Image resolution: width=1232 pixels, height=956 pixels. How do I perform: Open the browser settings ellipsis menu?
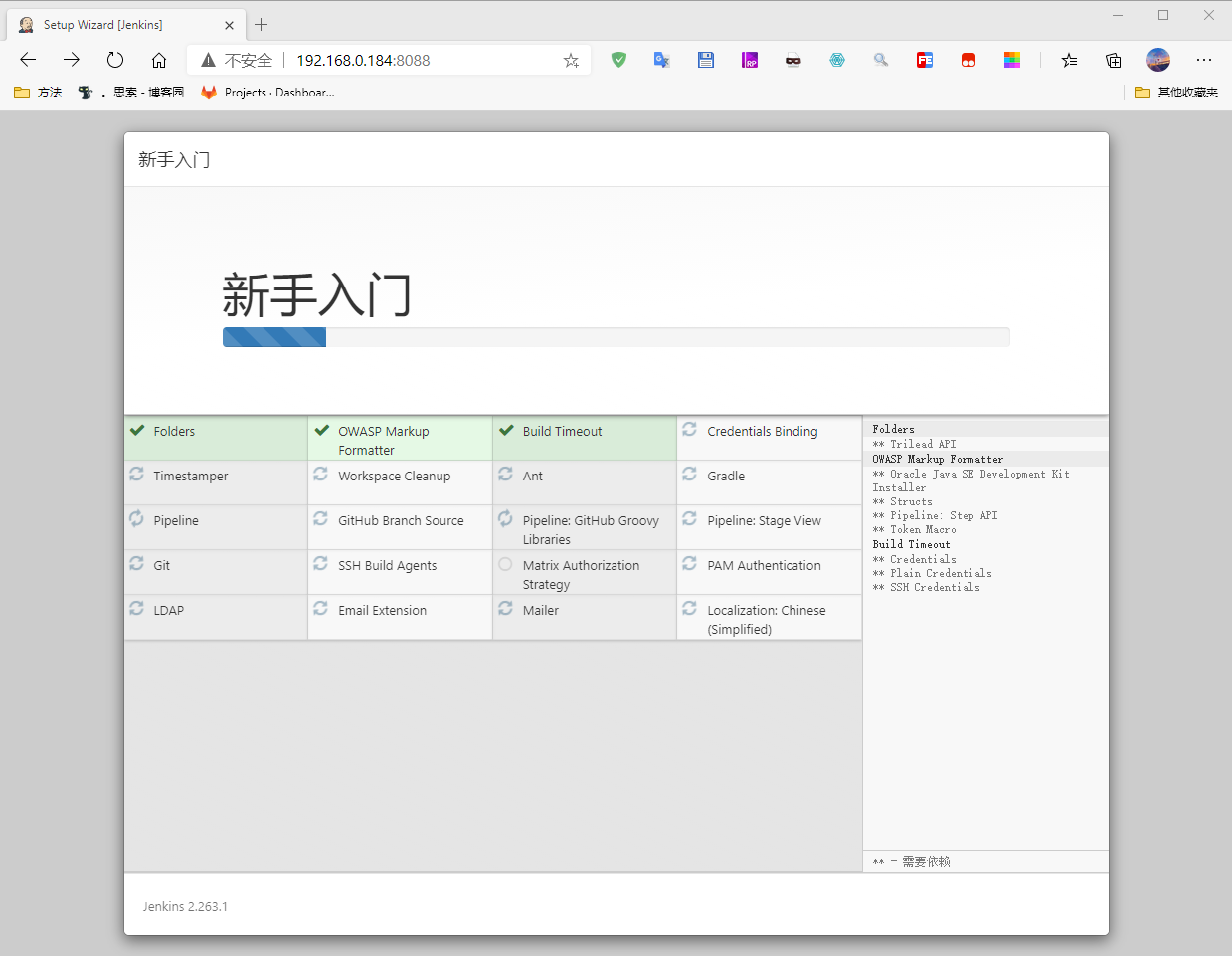point(1204,60)
